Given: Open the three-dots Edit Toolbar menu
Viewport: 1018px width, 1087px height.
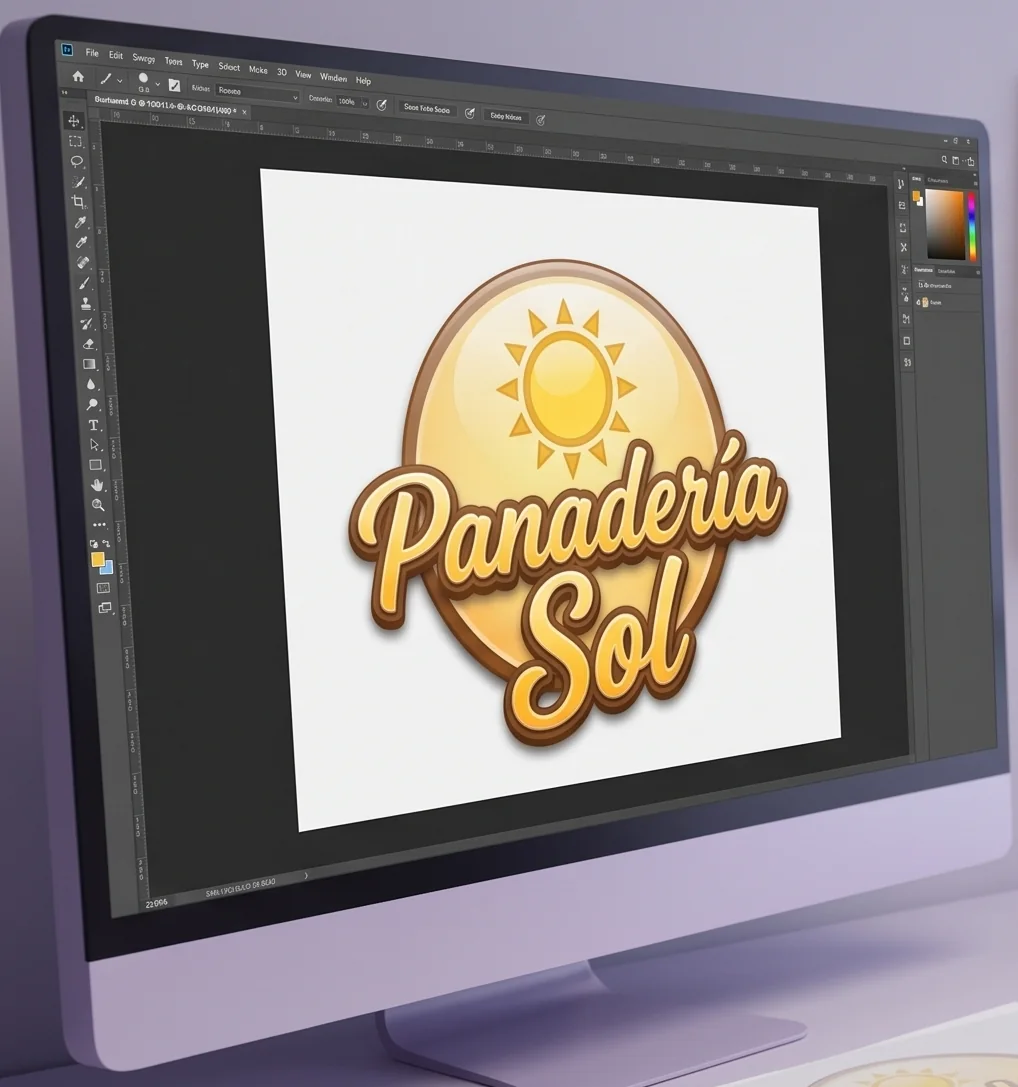Looking at the screenshot, I should (x=99, y=525).
